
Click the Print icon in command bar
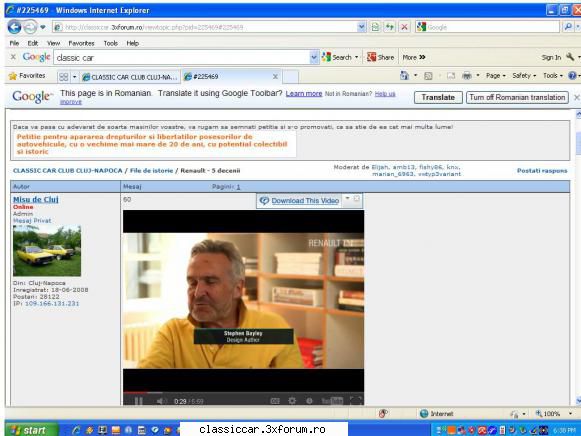pos(467,76)
